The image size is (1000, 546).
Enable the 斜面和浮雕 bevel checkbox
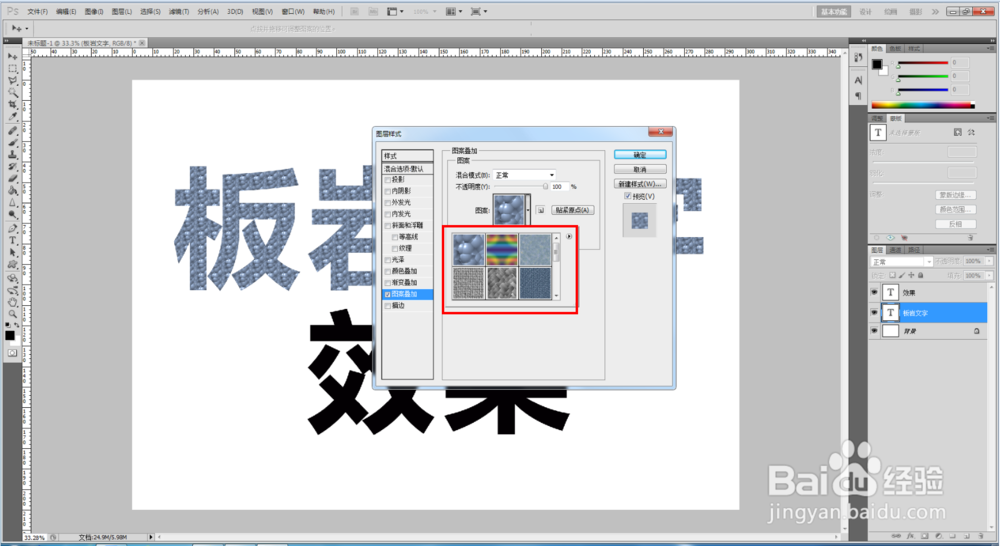pyautogui.click(x=388, y=226)
